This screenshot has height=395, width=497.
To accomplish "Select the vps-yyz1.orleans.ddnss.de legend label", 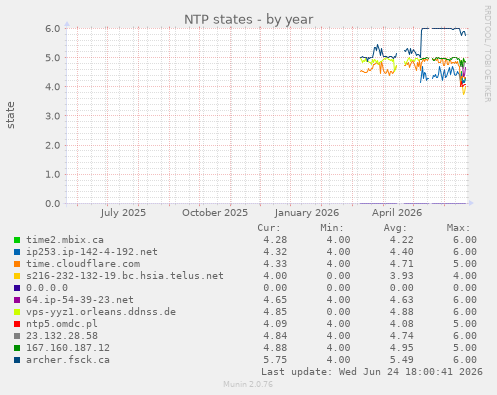I will (x=101, y=312).
